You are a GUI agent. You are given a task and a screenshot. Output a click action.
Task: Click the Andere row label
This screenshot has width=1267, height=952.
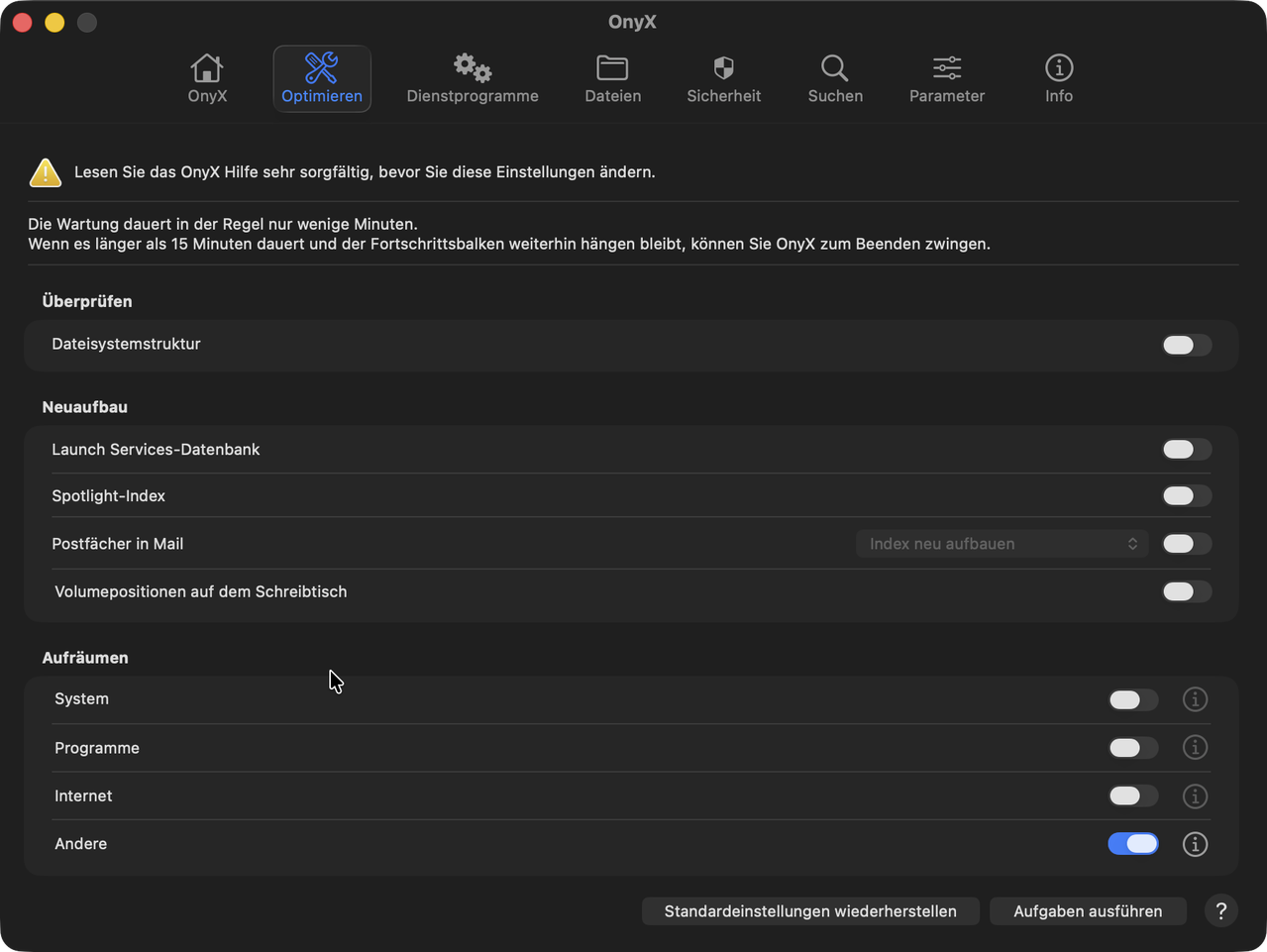click(80, 844)
